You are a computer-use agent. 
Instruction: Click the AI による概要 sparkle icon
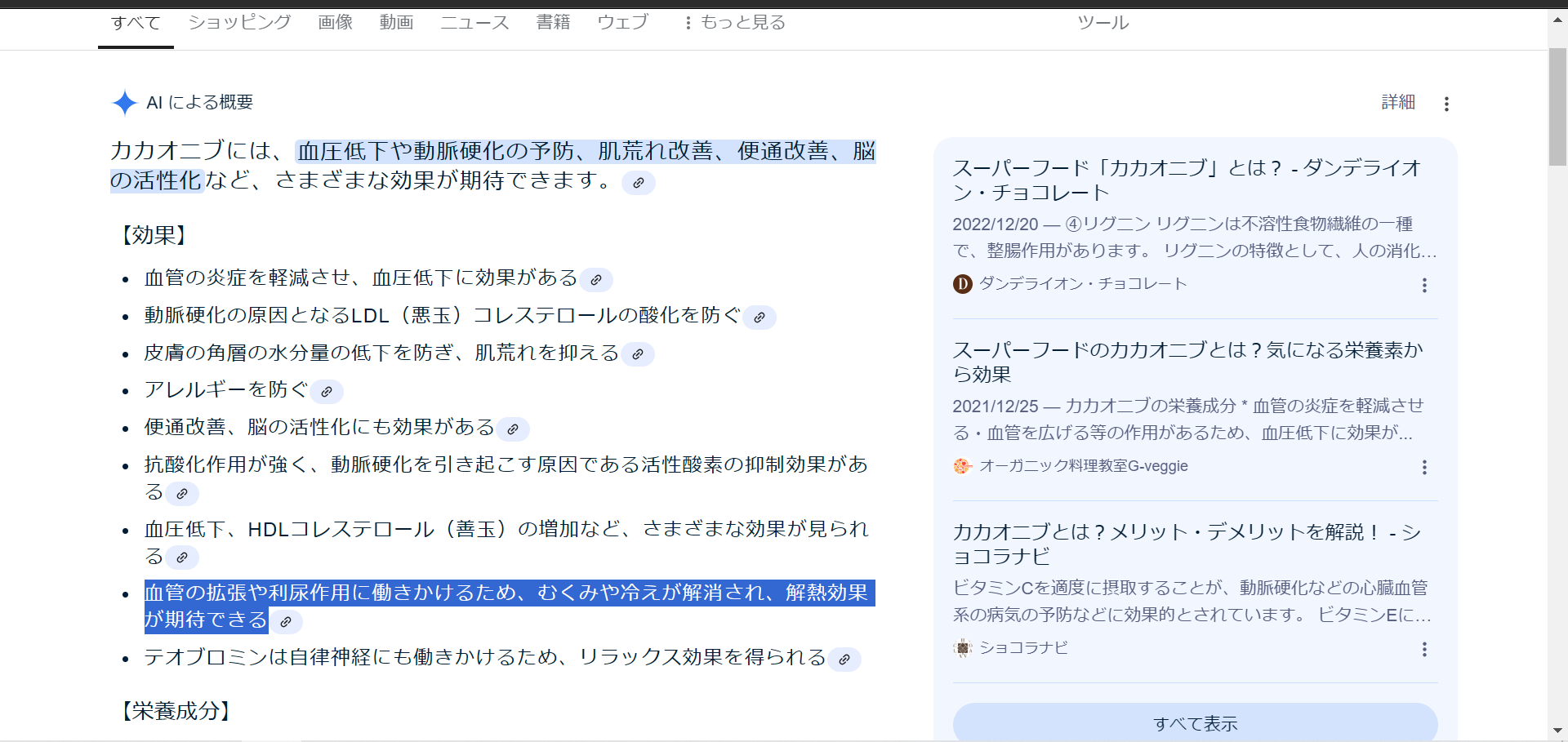[x=124, y=103]
